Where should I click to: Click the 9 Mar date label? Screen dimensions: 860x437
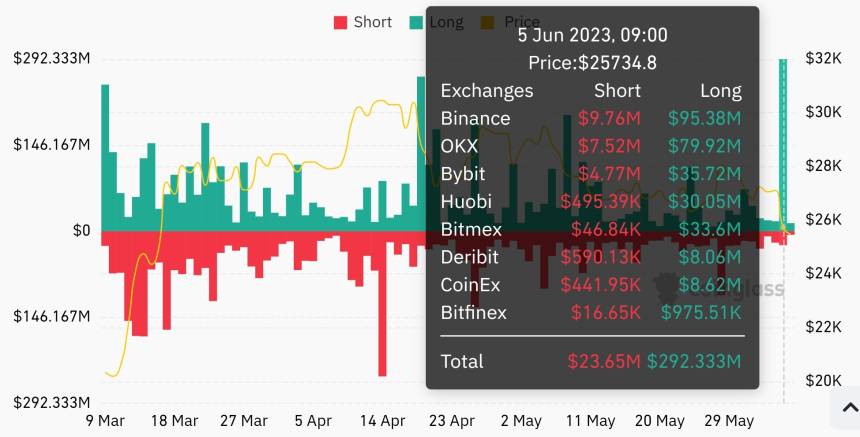pos(104,421)
